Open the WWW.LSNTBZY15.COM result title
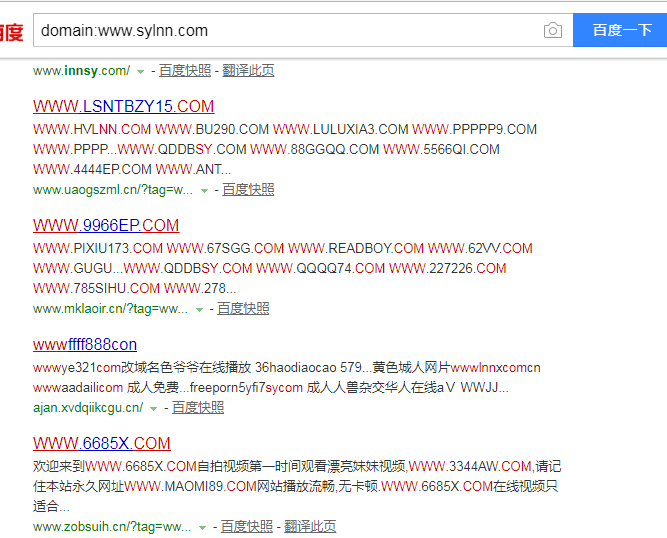Image resolution: width=667 pixels, height=538 pixels. pos(123,106)
